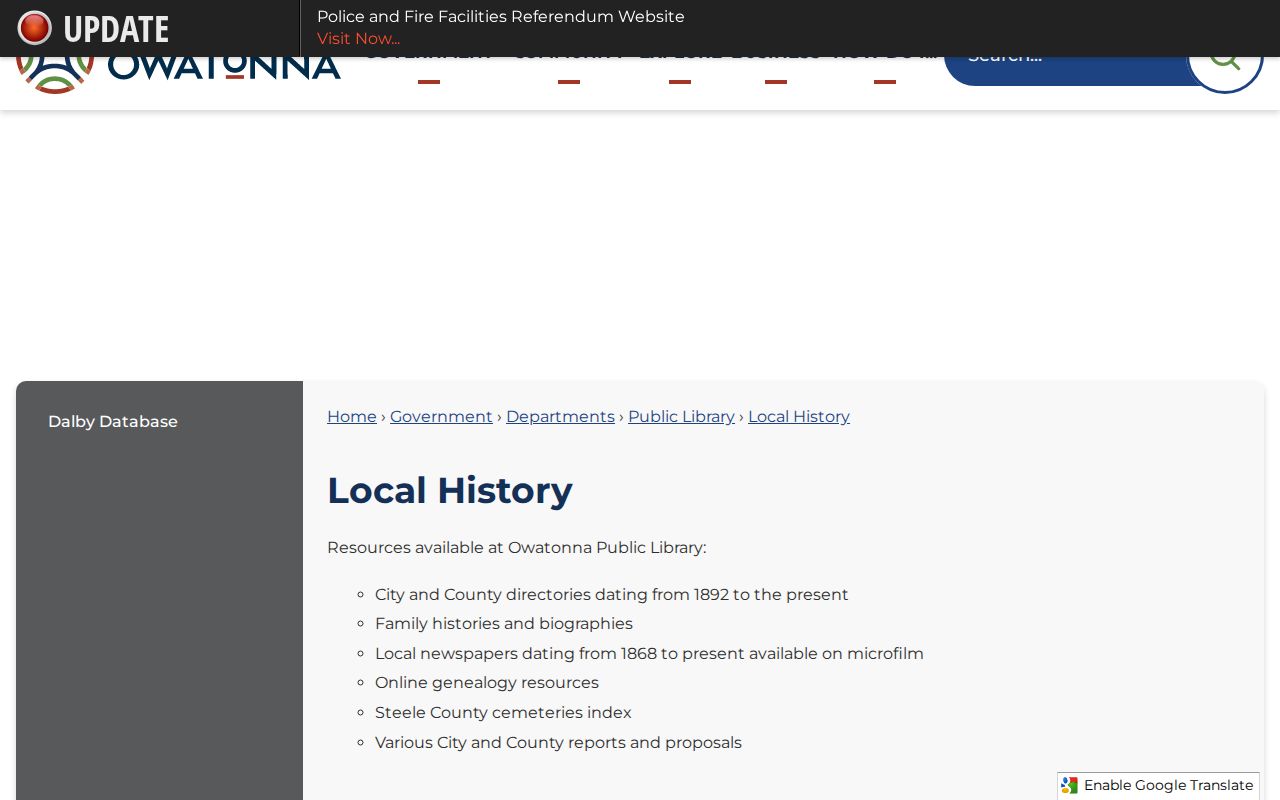Open the Visit Now link in banner
This screenshot has width=1280, height=800.
[x=358, y=39]
